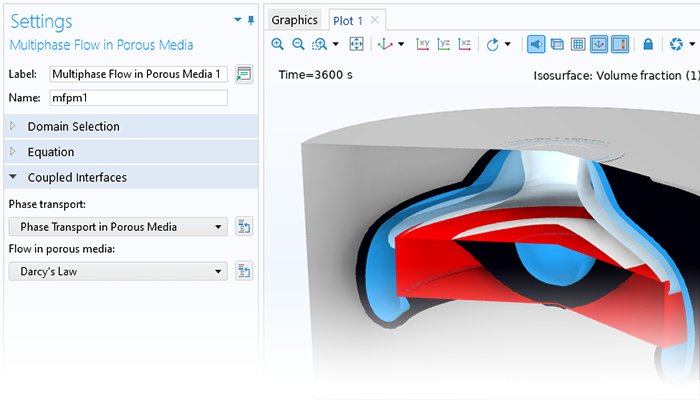Screen dimensions: 700x400
Task: Click the image snapshot icon
Action: click(x=676, y=44)
